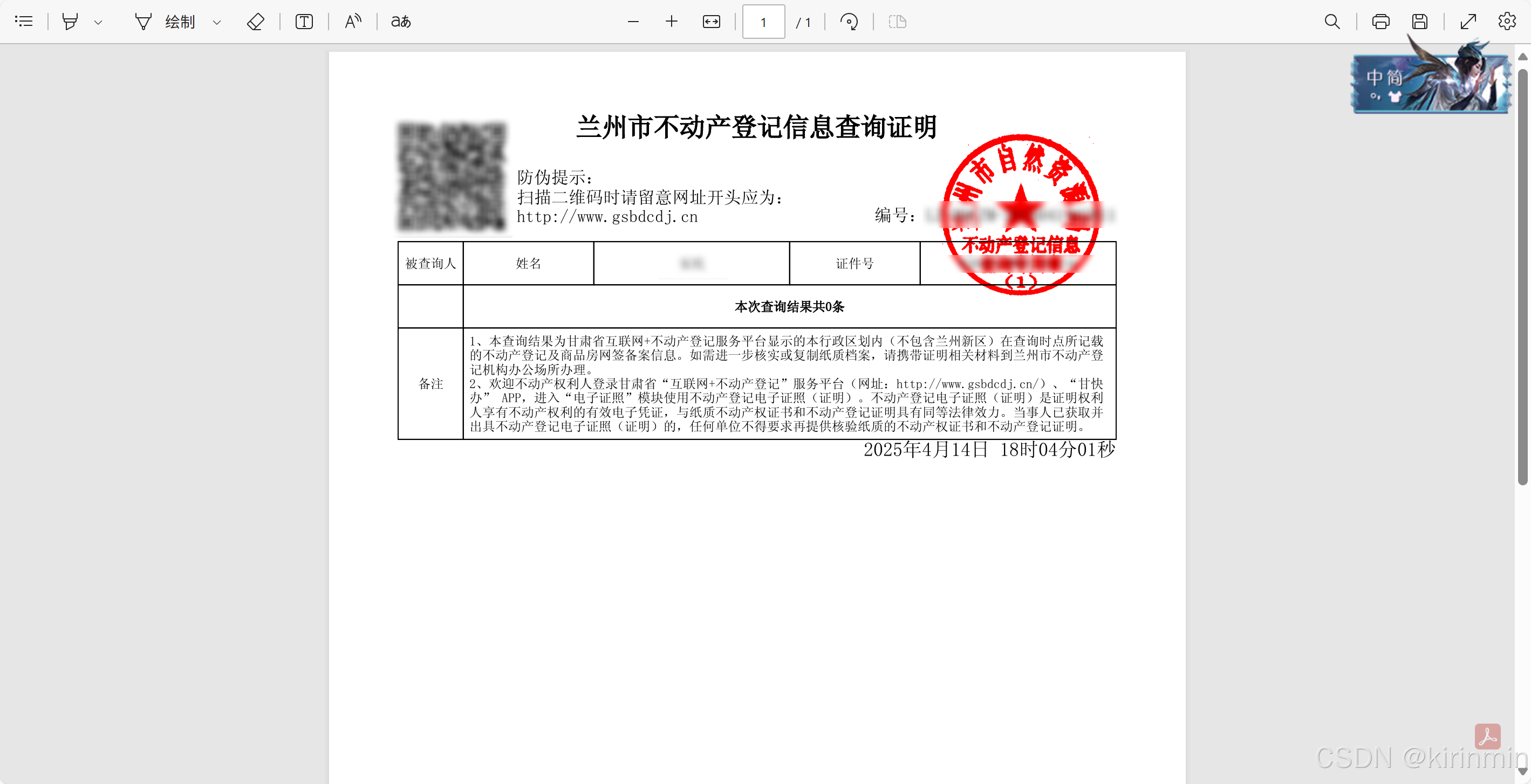Save the PDF file
1531x784 pixels.
pos(1420,22)
